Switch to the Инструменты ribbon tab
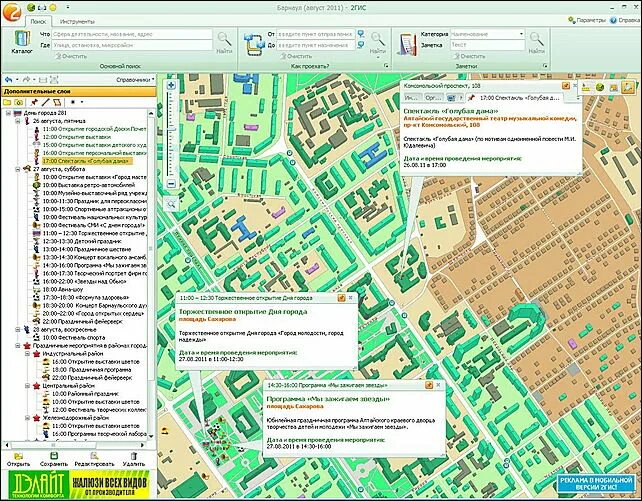642x501 pixels. (77, 21)
